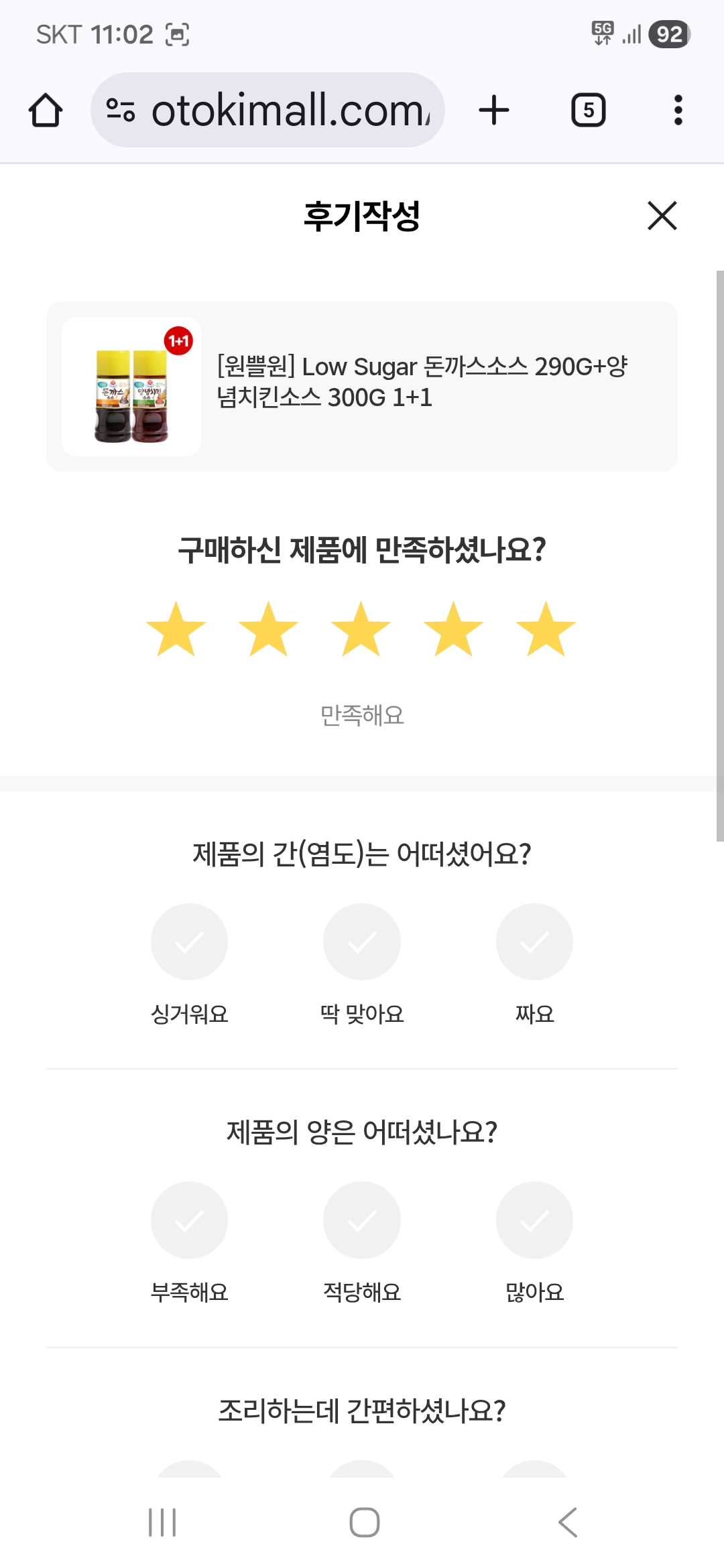Select 싱거워요 for saltiness
Screen dimensions: 724x1568
point(189,942)
